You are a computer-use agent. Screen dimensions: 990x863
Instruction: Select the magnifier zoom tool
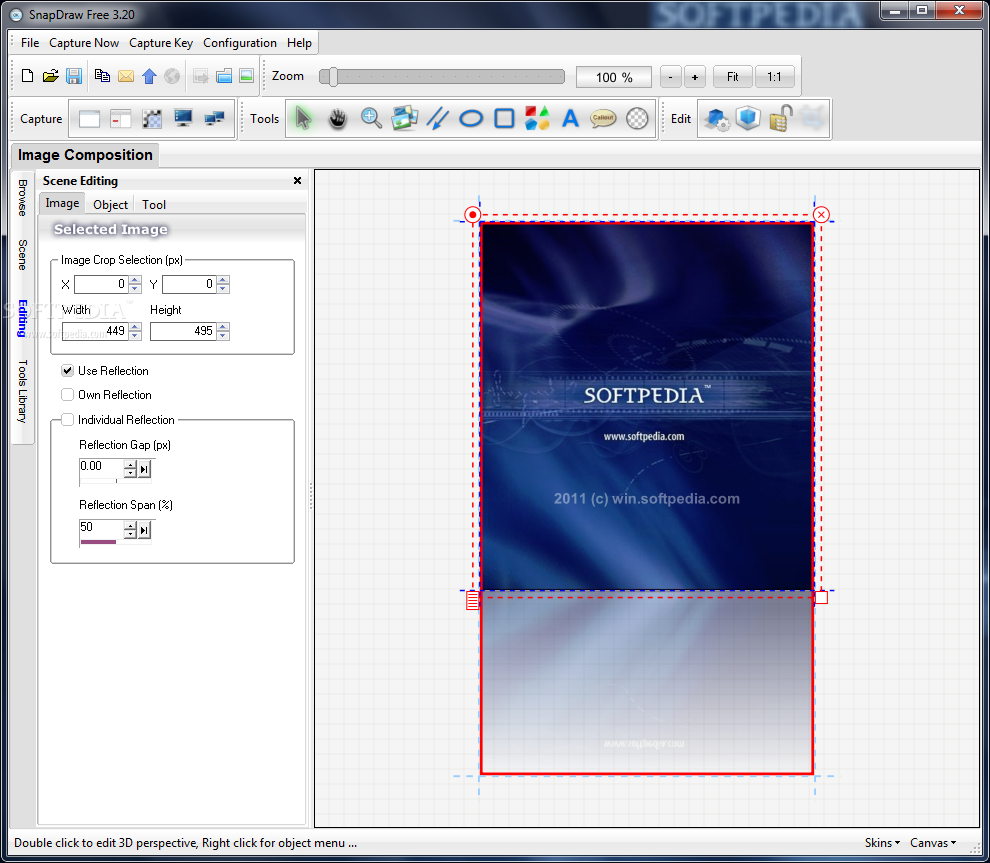point(371,118)
